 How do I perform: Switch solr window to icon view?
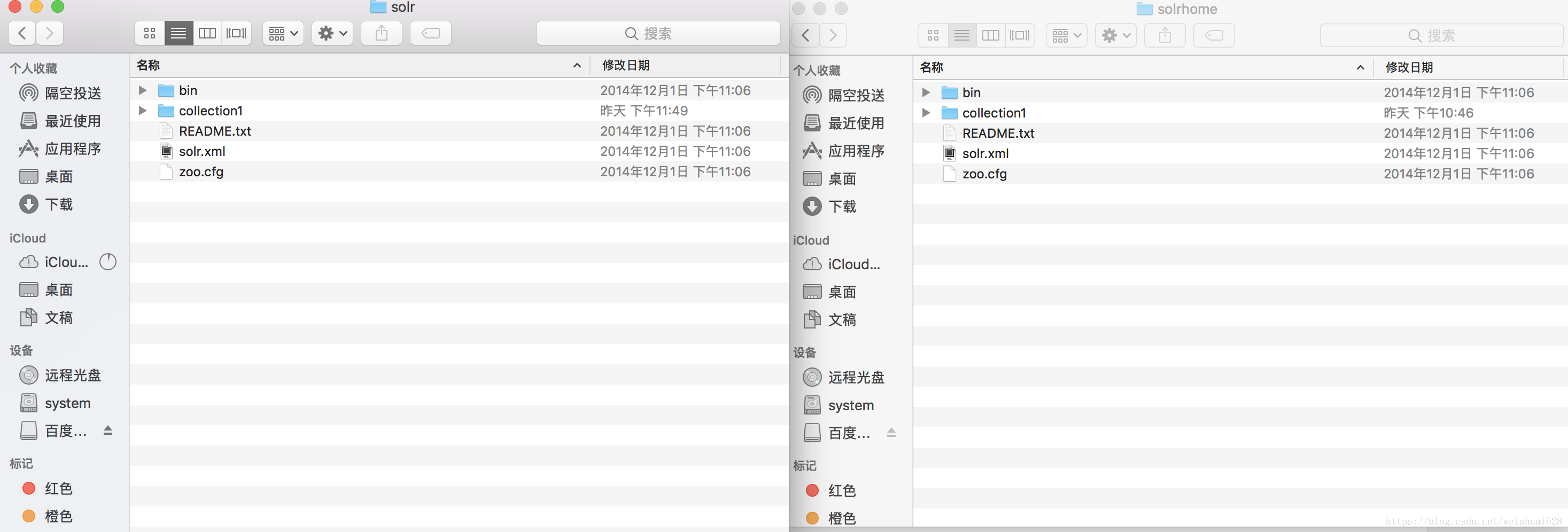coord(150,33)
